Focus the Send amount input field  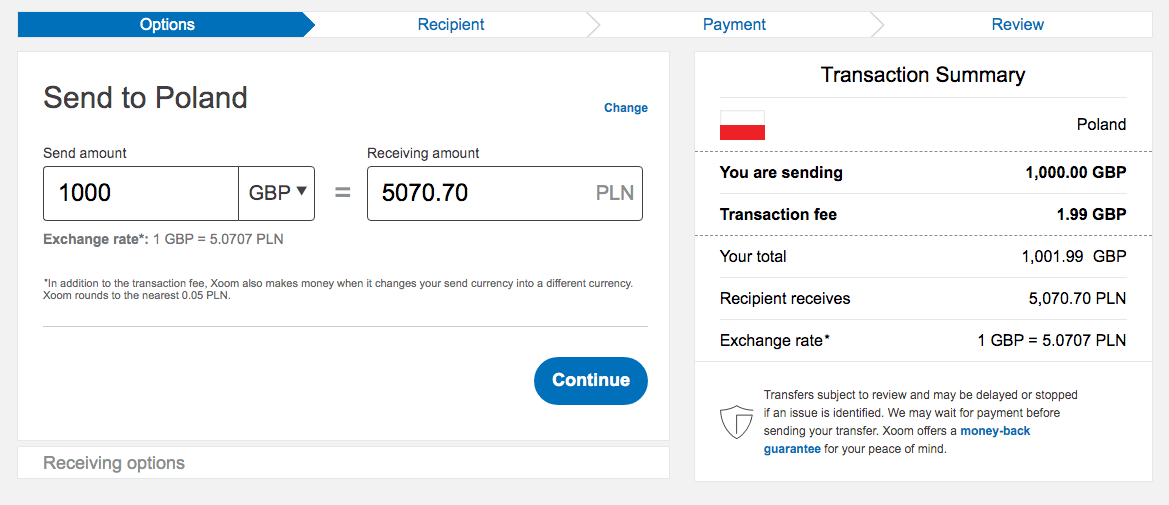pyautogui.click(x=141, y=193)
